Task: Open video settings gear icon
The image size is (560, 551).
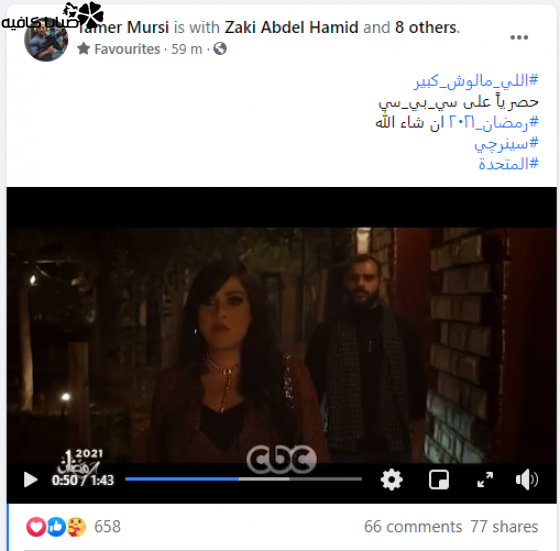Action: pyautogui.click(x=391, y=479)
